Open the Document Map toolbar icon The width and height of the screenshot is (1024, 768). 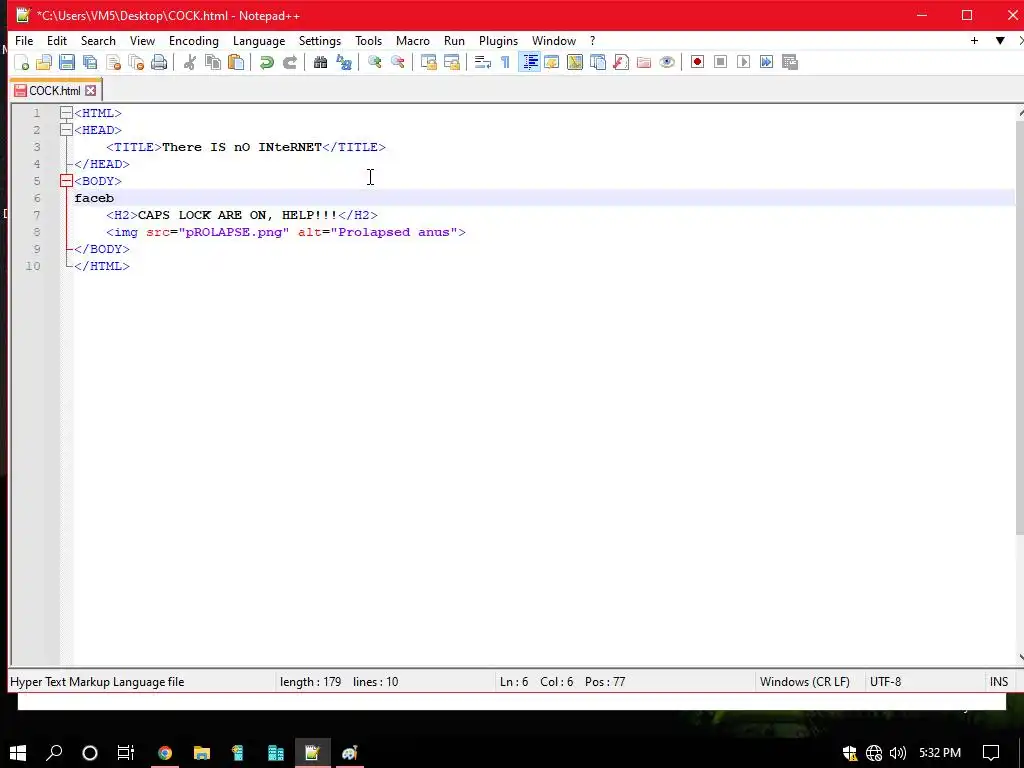(575, 62)
